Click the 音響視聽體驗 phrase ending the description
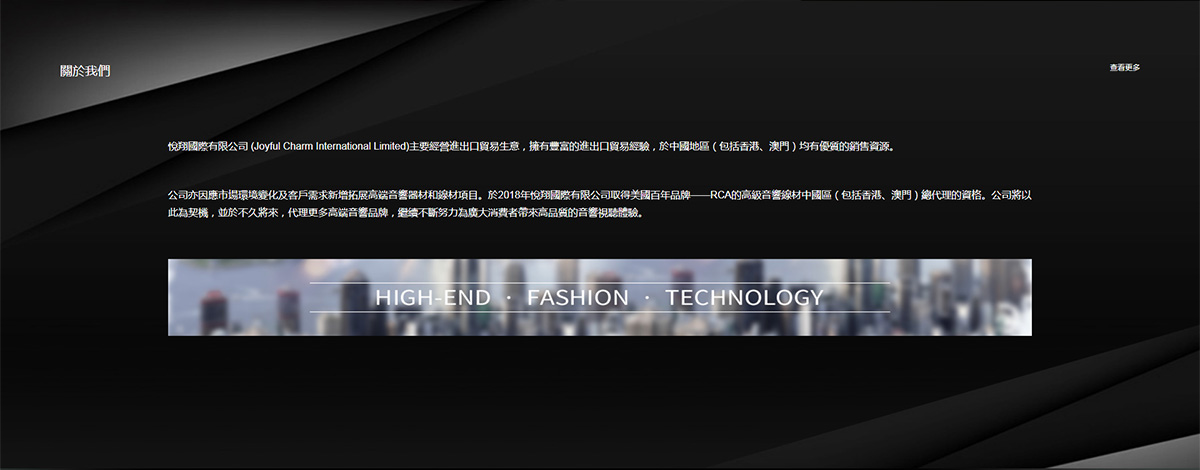This screenshot has height=470, width=1200. (606, 213)
